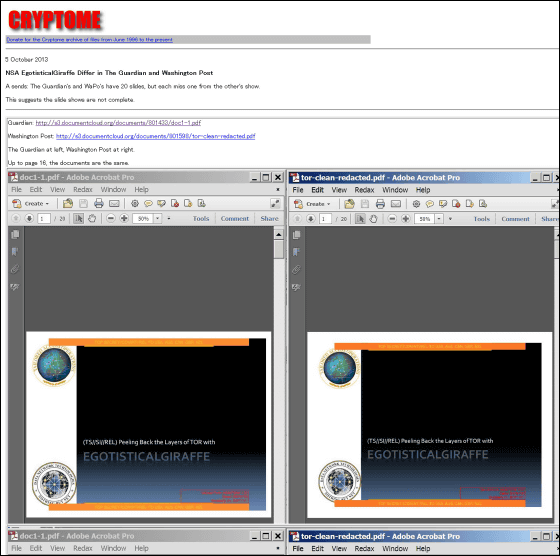Open the gear customize icon in doc1-1.pdf toolbar
This screenshot has height=556, width=560.
tap(135, 204)
